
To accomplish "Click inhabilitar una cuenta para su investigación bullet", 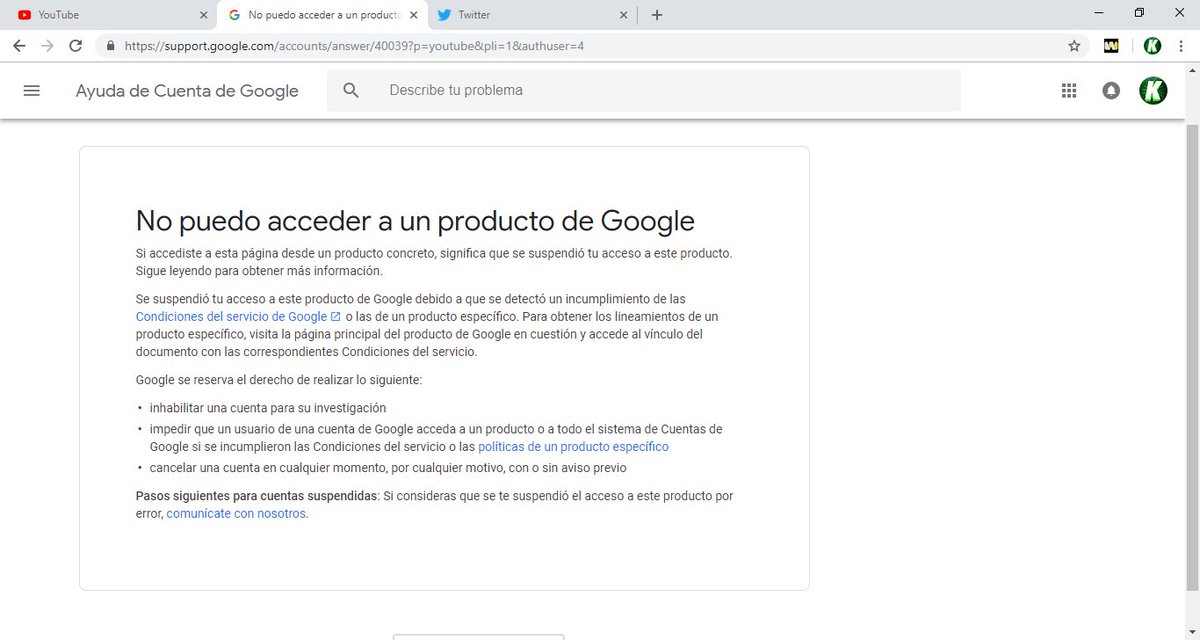I will coord(267,408).
